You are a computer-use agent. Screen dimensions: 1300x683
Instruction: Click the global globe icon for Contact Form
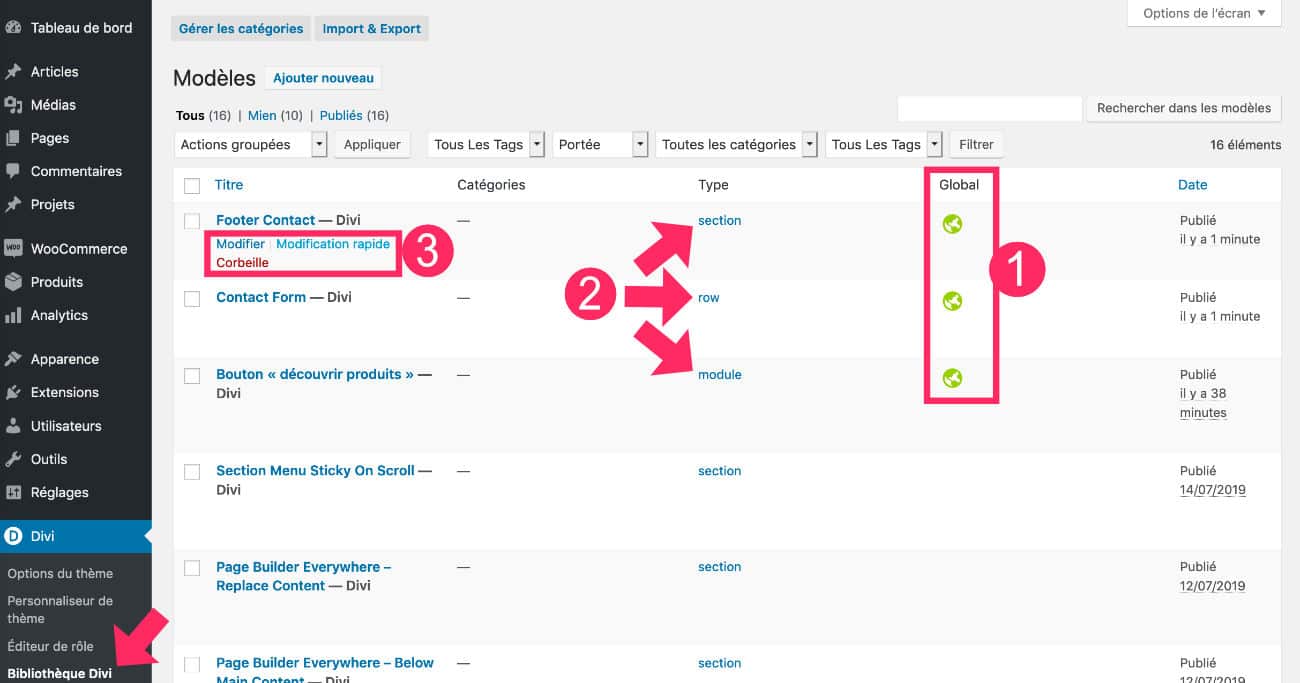pyautogui.click(x=953, y=301)
